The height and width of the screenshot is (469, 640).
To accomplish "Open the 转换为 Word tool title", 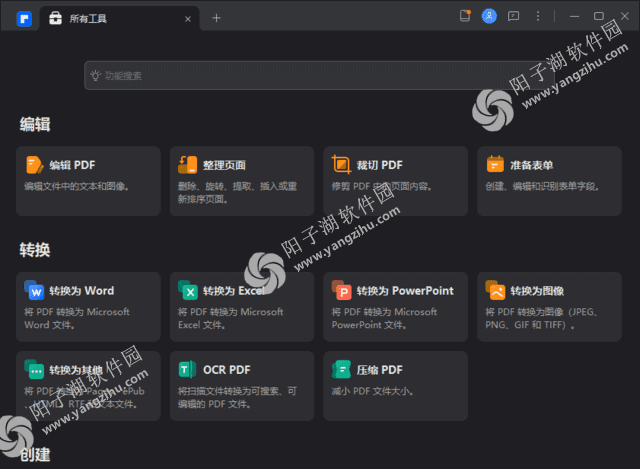I will (82, 291).
